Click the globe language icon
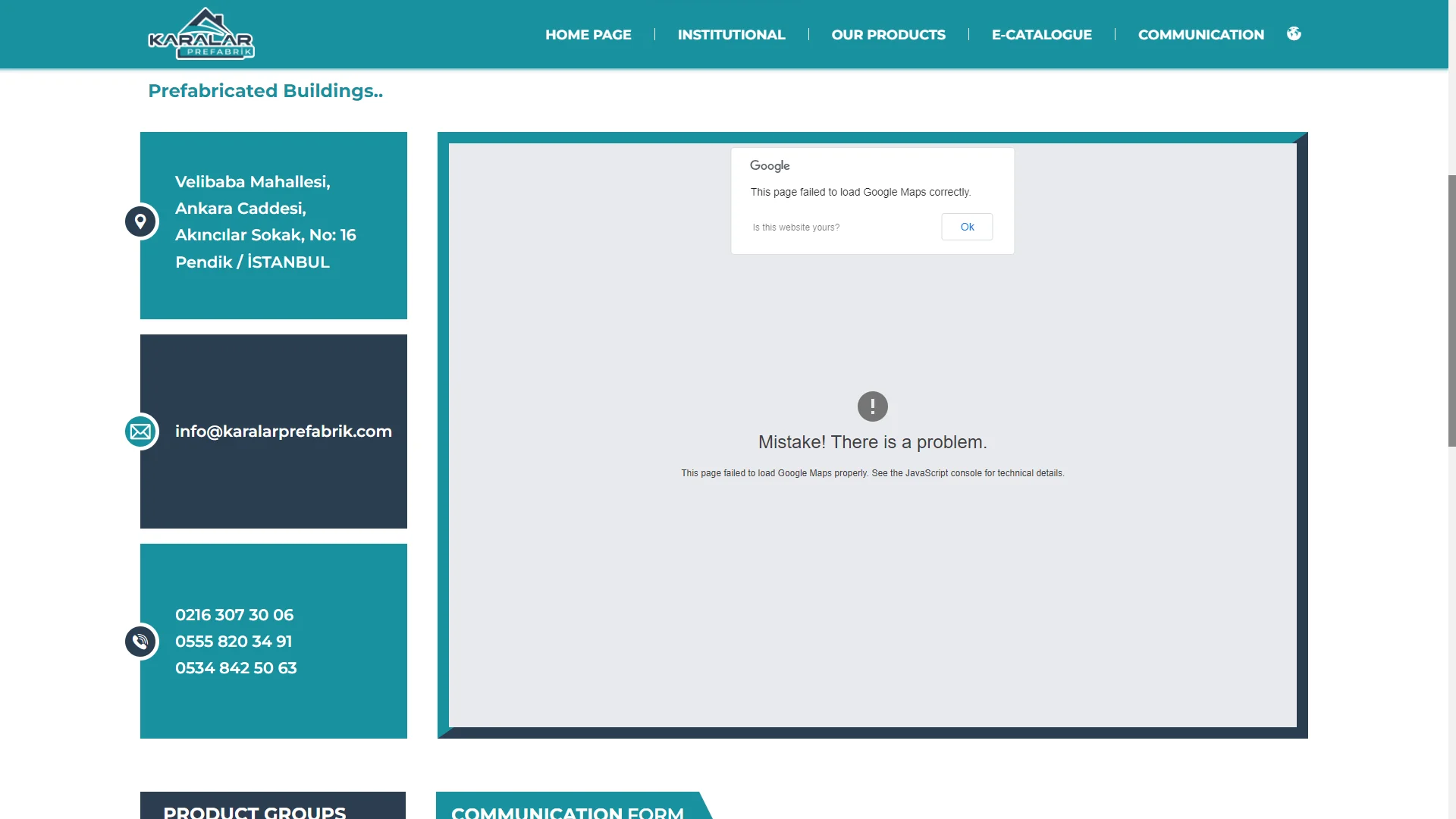The image size is (1456, 819). click(1294, 33)
